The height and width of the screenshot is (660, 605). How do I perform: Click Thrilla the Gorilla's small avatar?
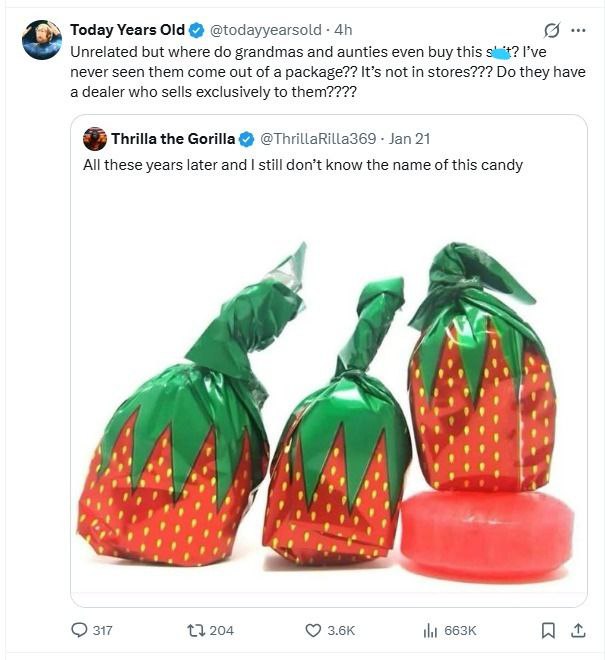[x=95, y=138]
